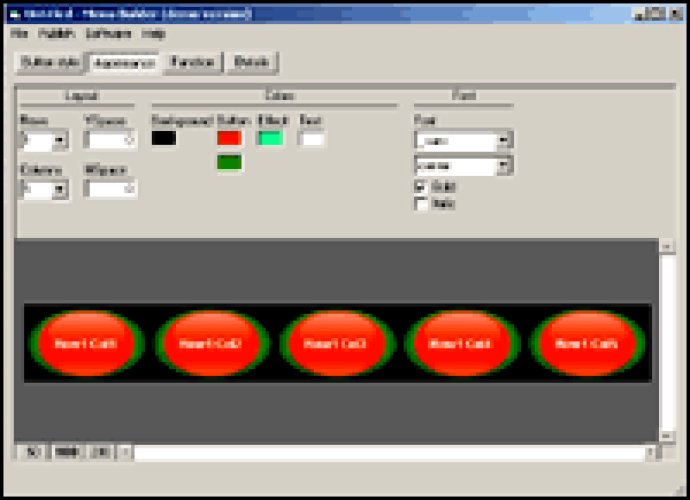Open the Help menu

coord(154,33)
